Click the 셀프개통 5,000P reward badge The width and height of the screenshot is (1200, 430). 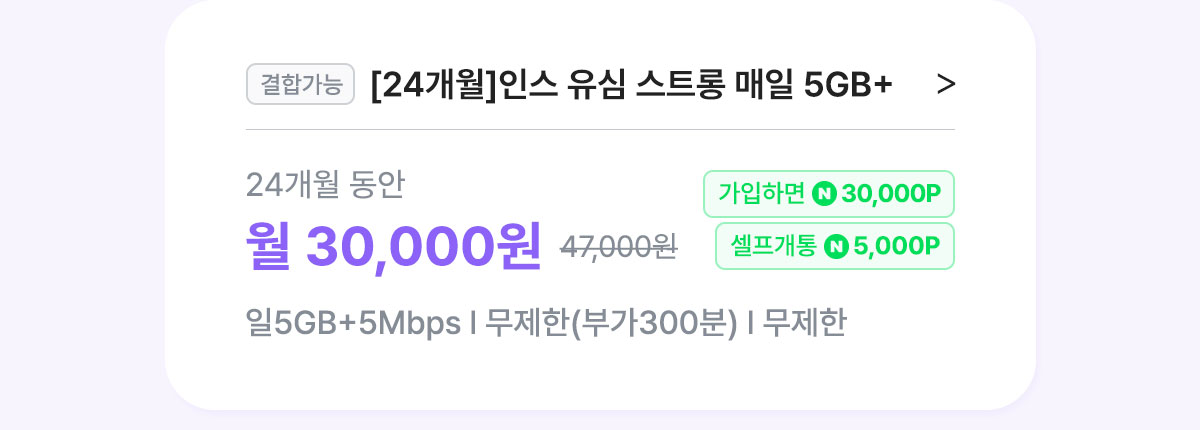pyautogui.click(x=835, y=246)
